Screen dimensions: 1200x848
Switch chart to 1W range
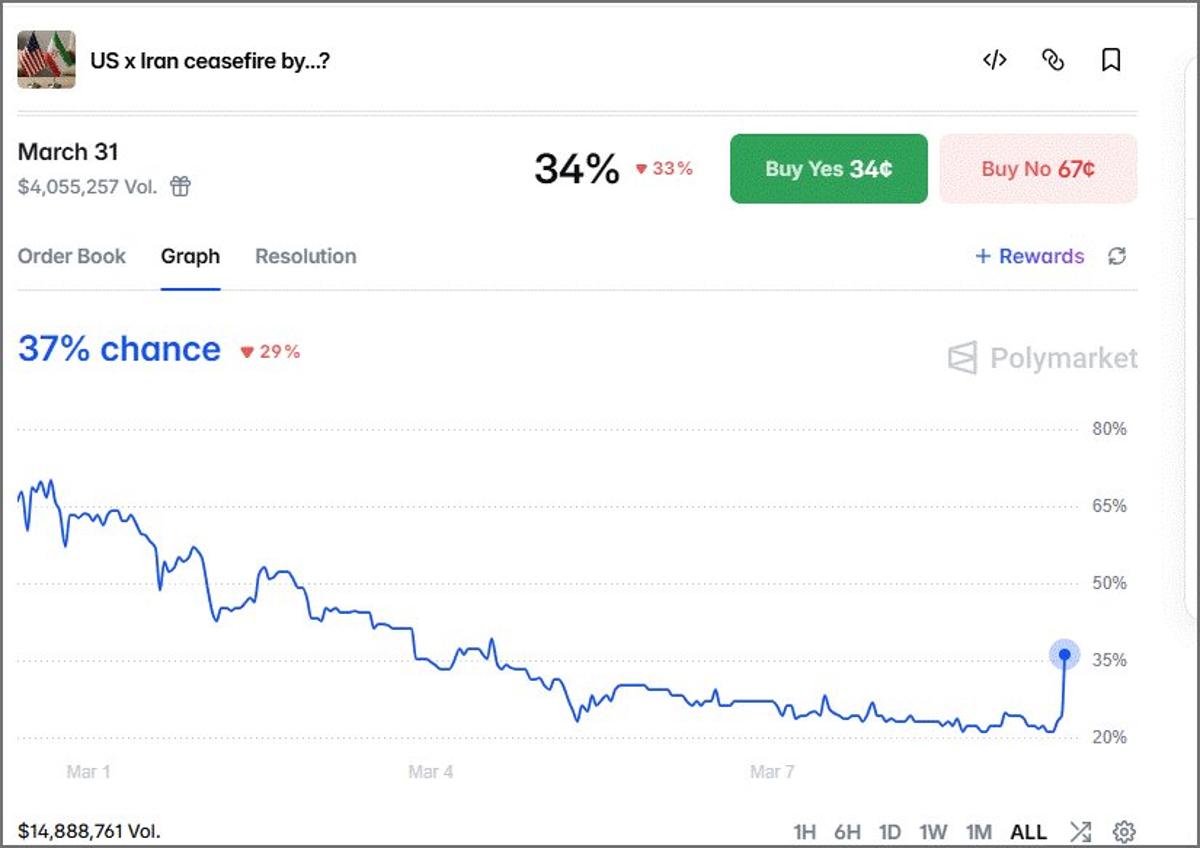click(933, 832)
